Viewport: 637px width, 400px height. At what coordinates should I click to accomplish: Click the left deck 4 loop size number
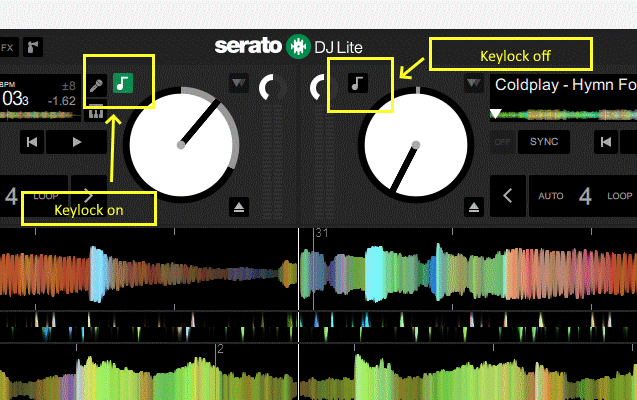click(11, 197)
